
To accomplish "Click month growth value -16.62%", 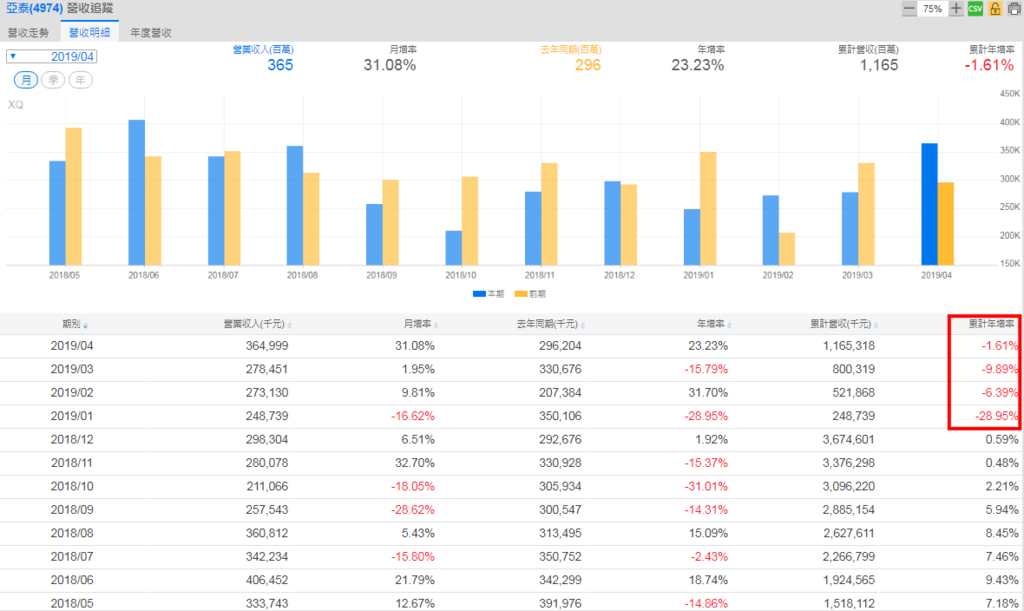I will pyautogui.click(x=413, y=416).
